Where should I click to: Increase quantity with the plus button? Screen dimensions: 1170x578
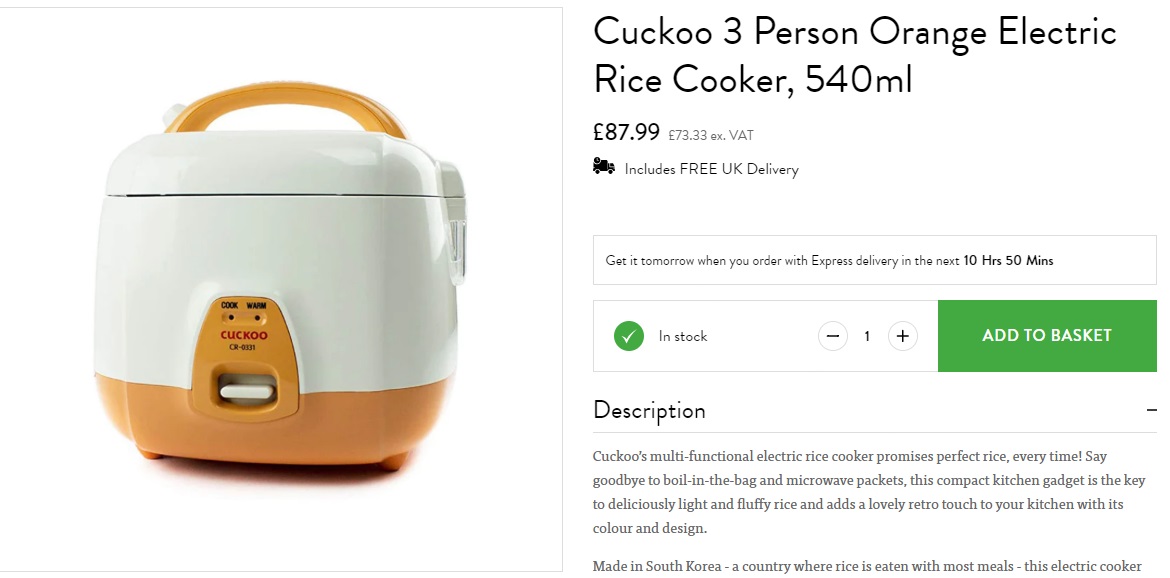tap(902, 336)
